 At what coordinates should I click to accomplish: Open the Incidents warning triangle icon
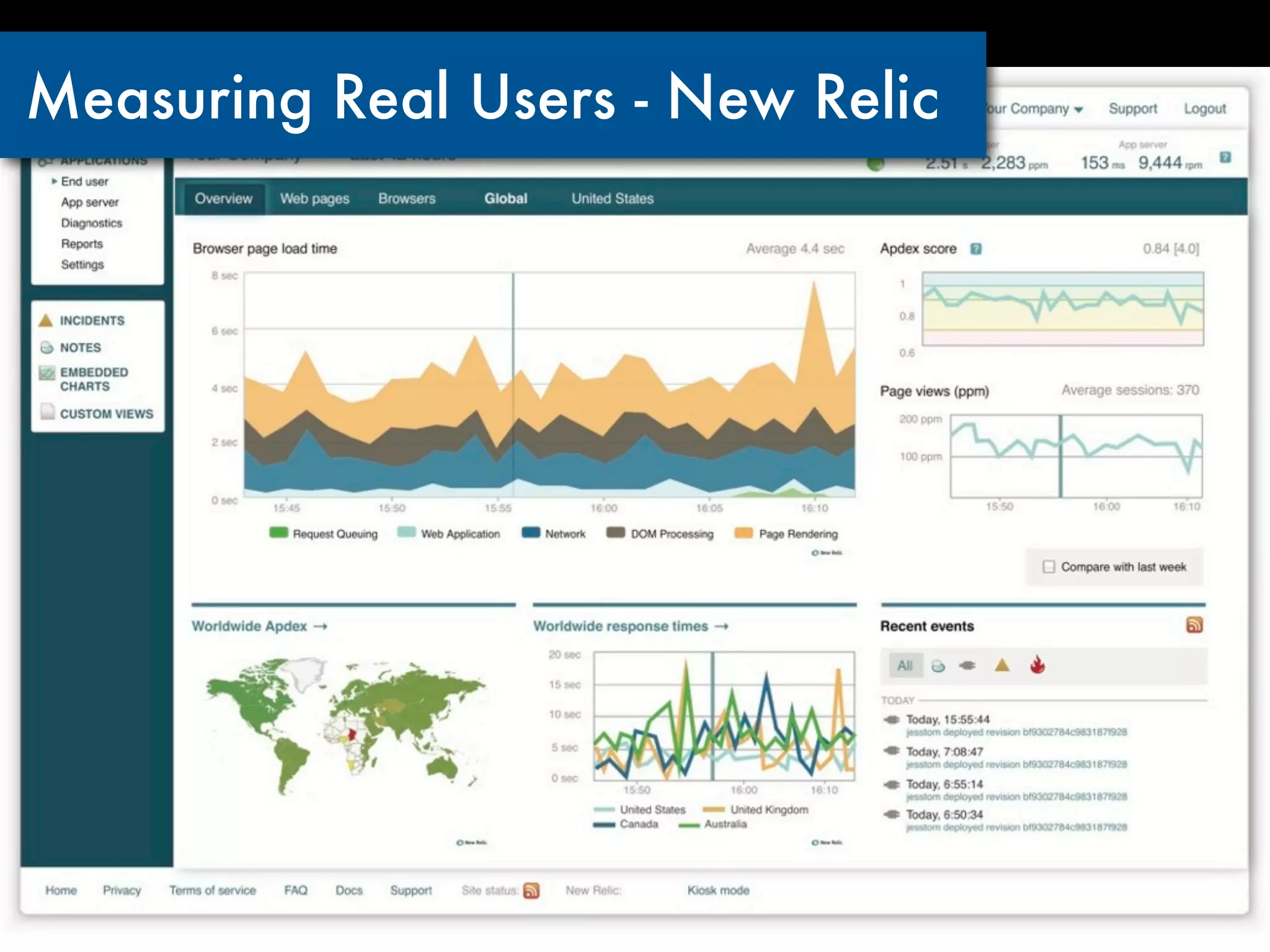[46, 320]
